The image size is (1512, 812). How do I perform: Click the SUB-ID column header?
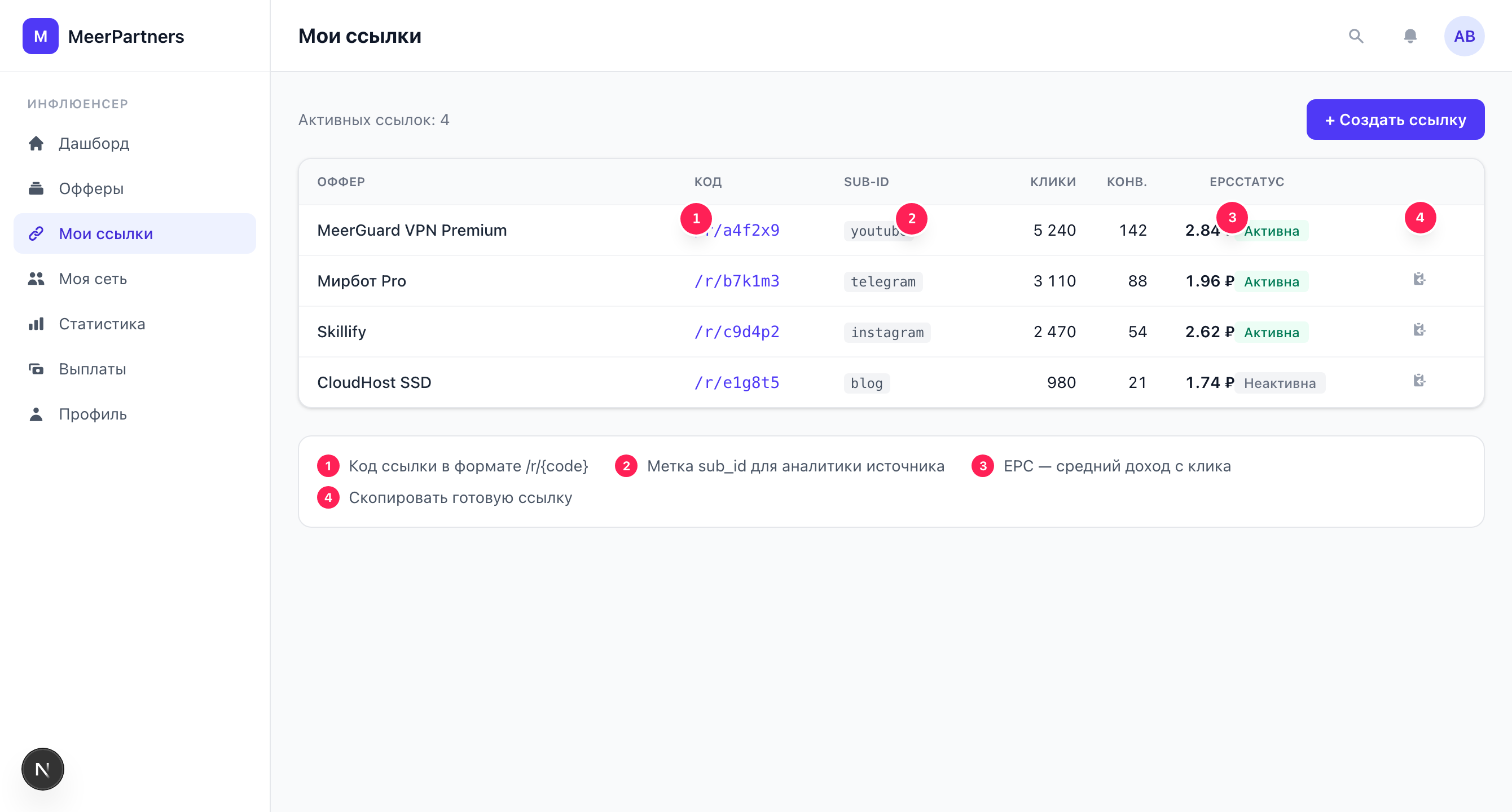[x=867, y=182]
